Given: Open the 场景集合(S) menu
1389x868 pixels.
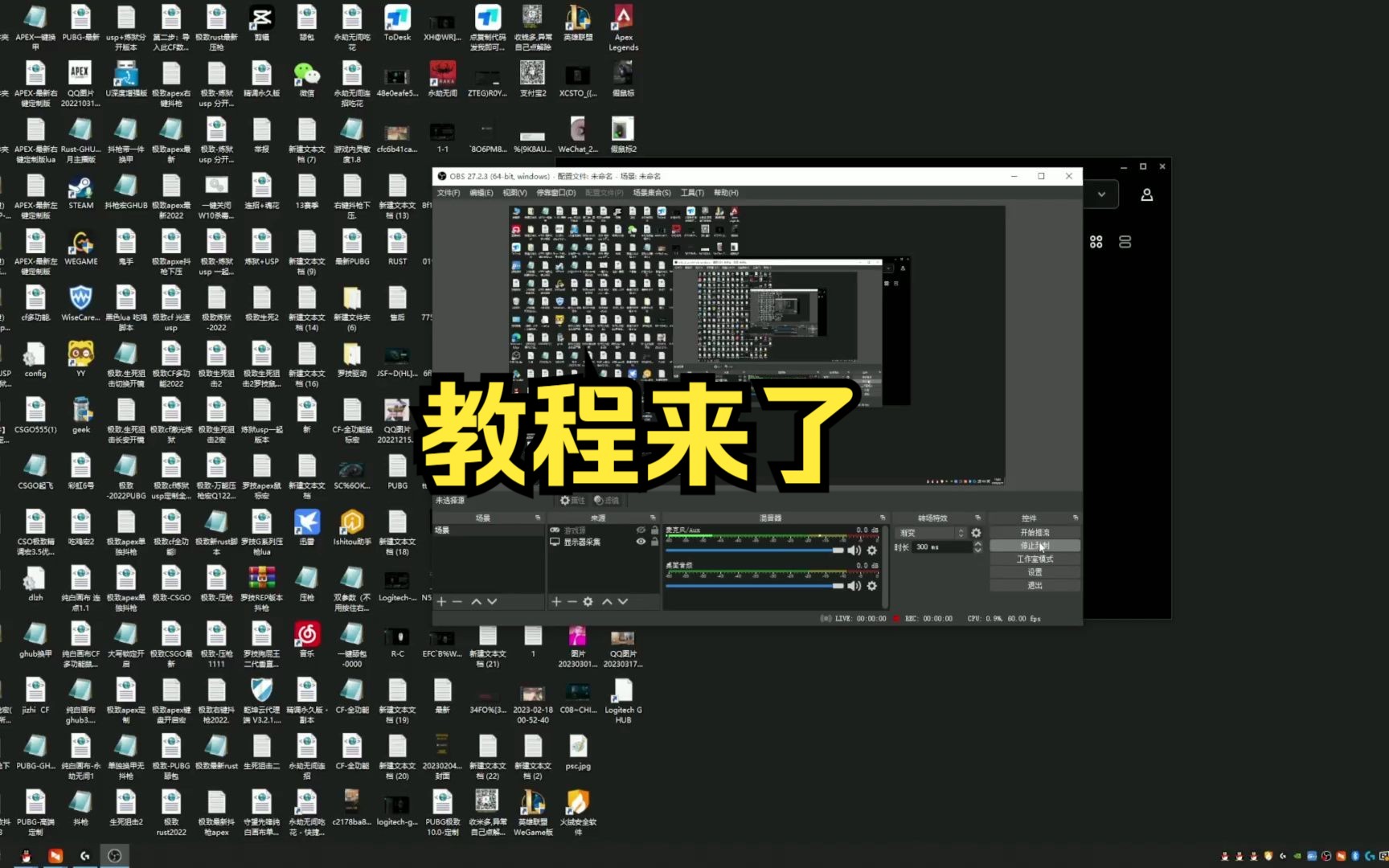Looking at the screenshot, I should [x=651, y=192].
